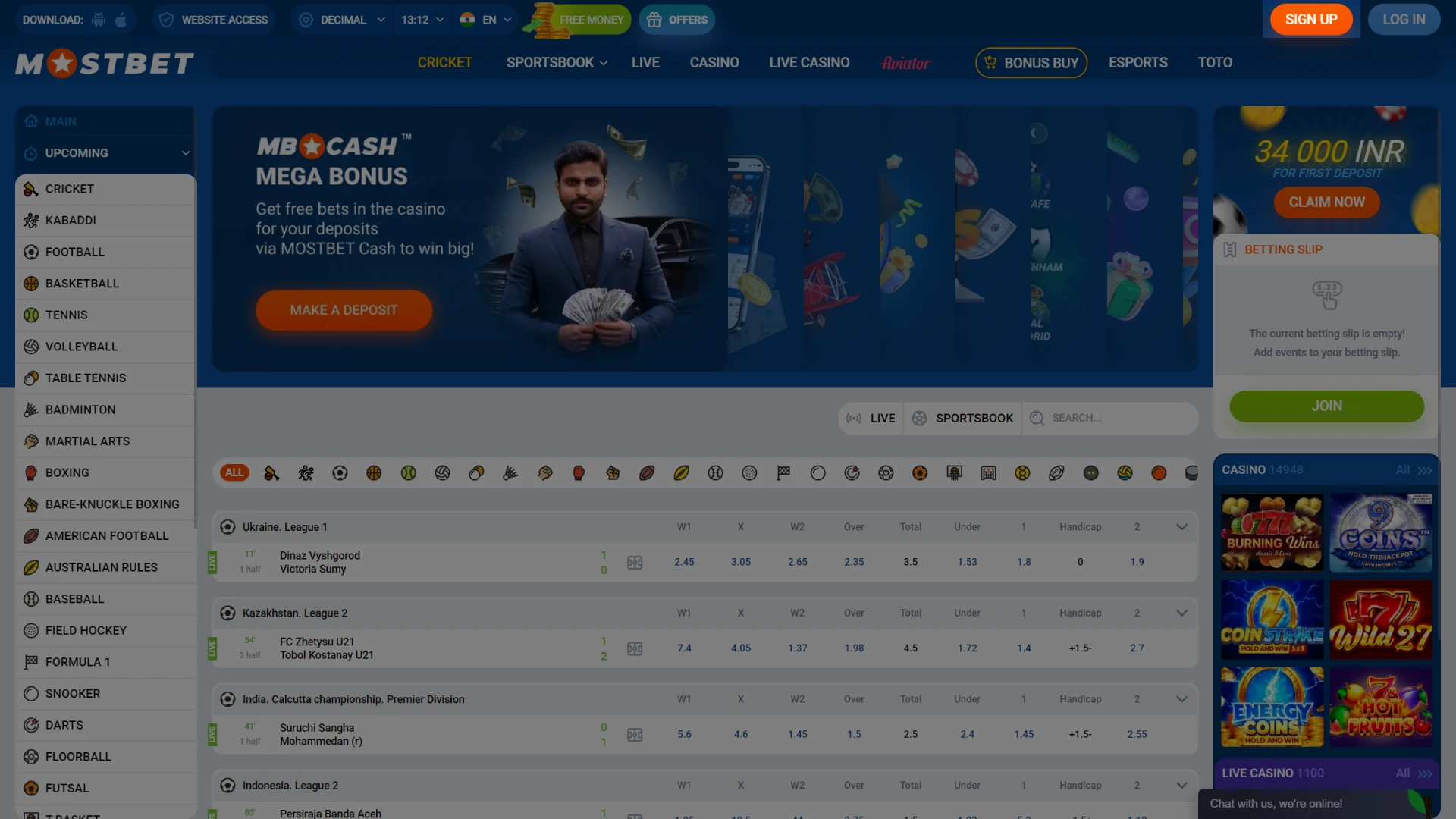Select the tennis ball icon in sports strip
Image resolution: width=1456 pixels, height=819 pixels.
coord(408,473)
